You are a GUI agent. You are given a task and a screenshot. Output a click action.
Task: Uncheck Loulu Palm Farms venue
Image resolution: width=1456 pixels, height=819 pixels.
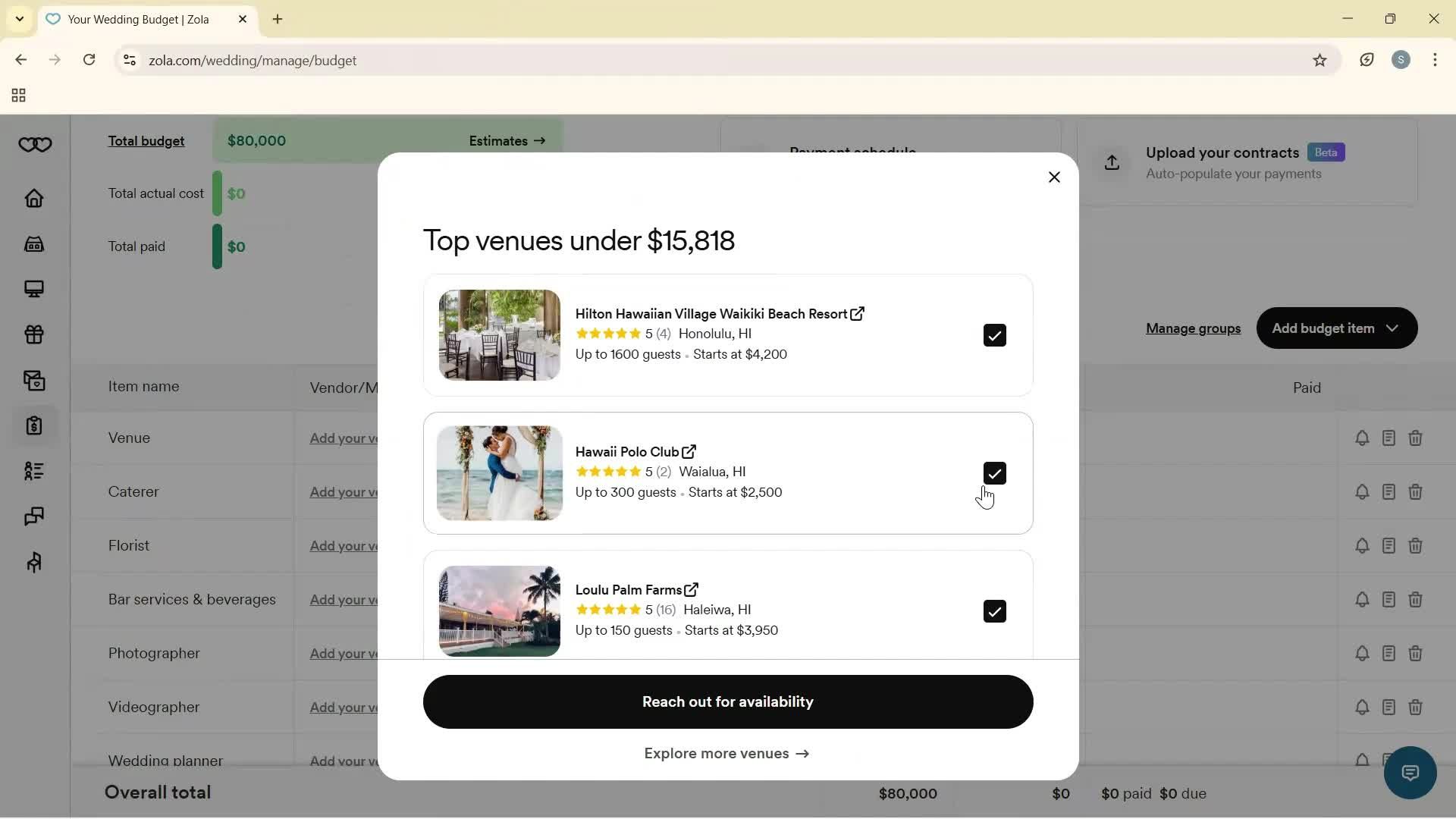point(994,610)
